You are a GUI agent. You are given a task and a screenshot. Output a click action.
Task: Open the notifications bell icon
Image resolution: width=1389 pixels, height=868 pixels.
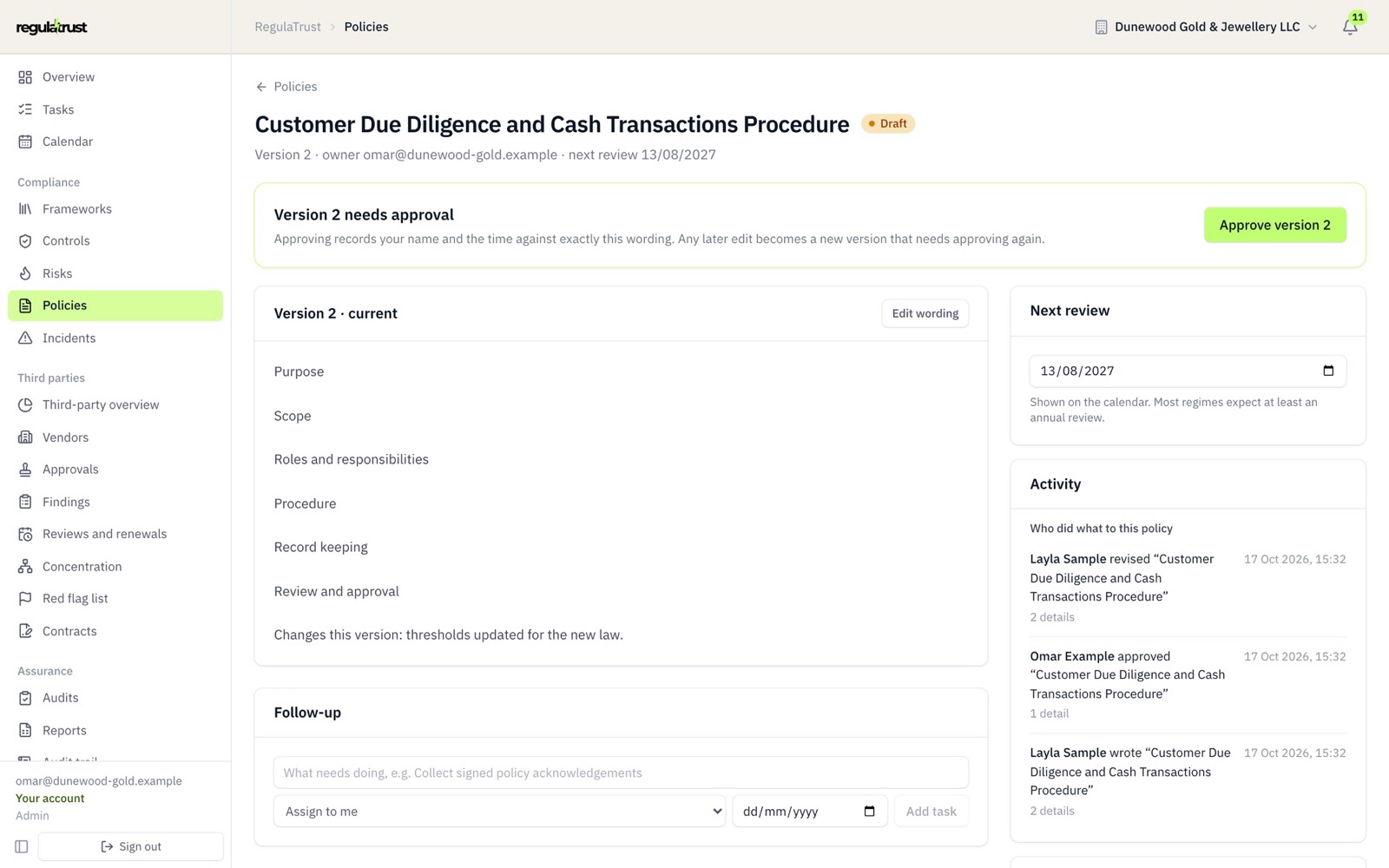[1350, 27]
